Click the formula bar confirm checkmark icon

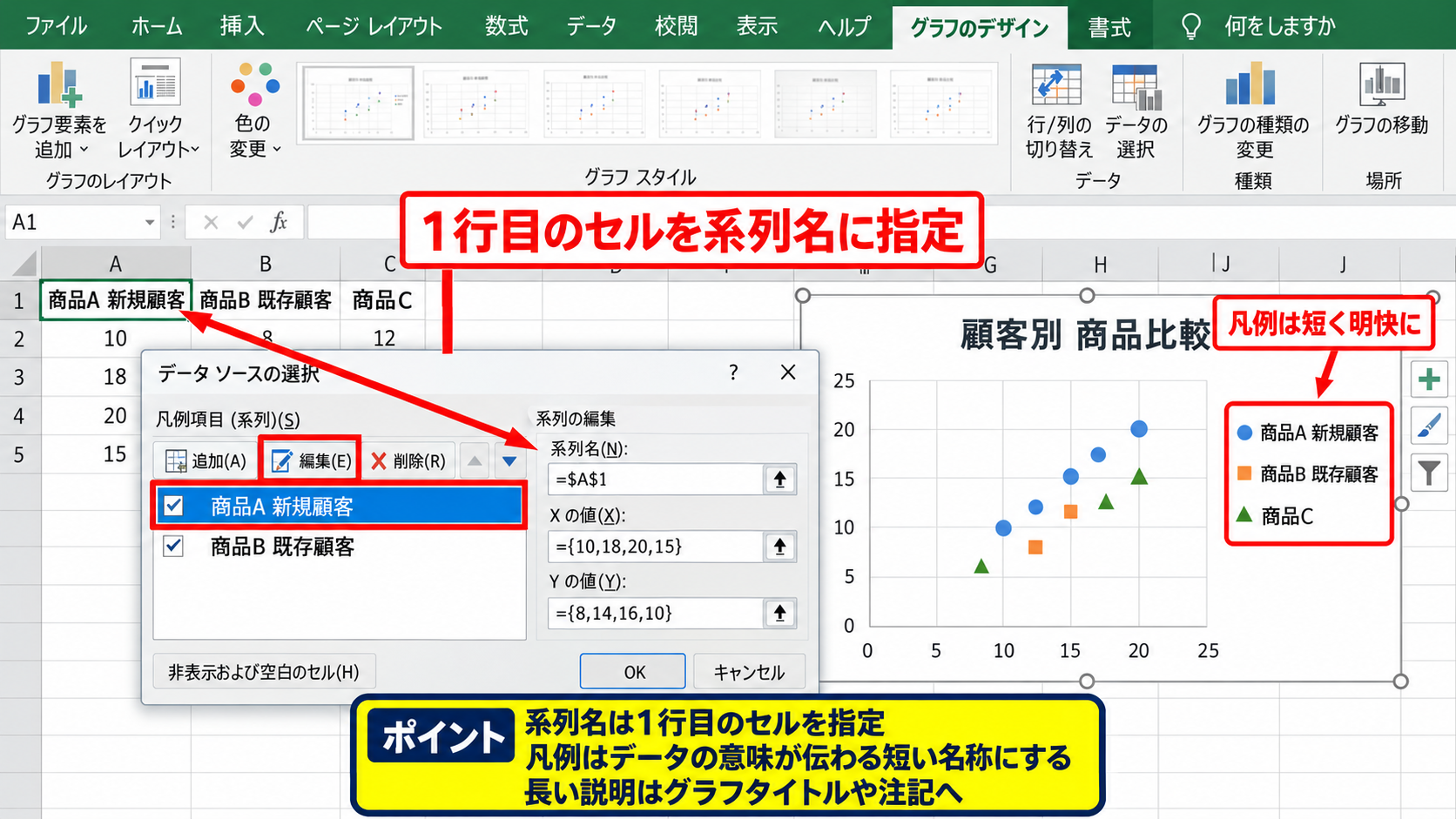[245, 222]
